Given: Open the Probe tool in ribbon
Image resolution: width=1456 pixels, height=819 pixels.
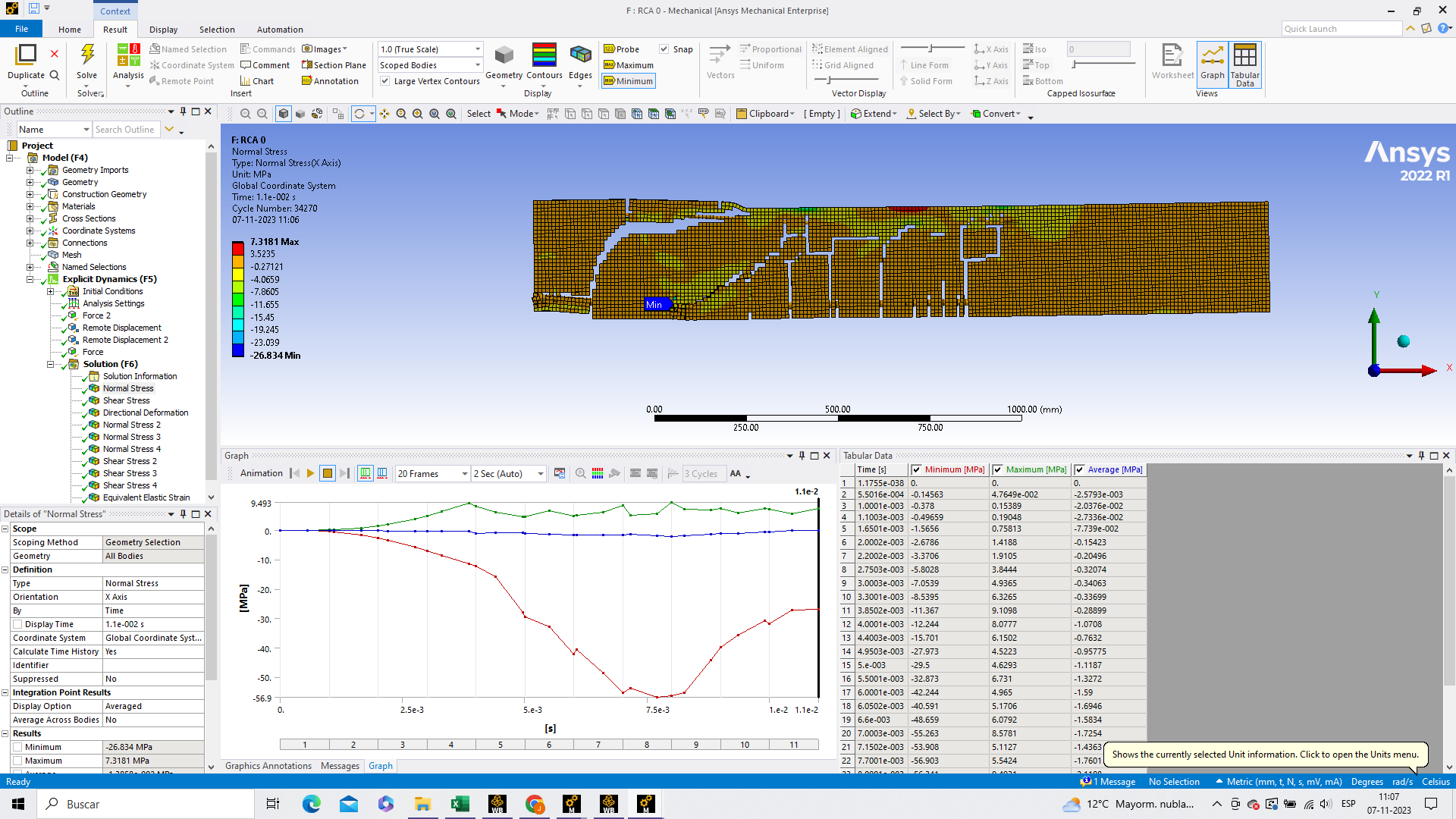Looking at the screenshot, I should [x=622, y=49].
